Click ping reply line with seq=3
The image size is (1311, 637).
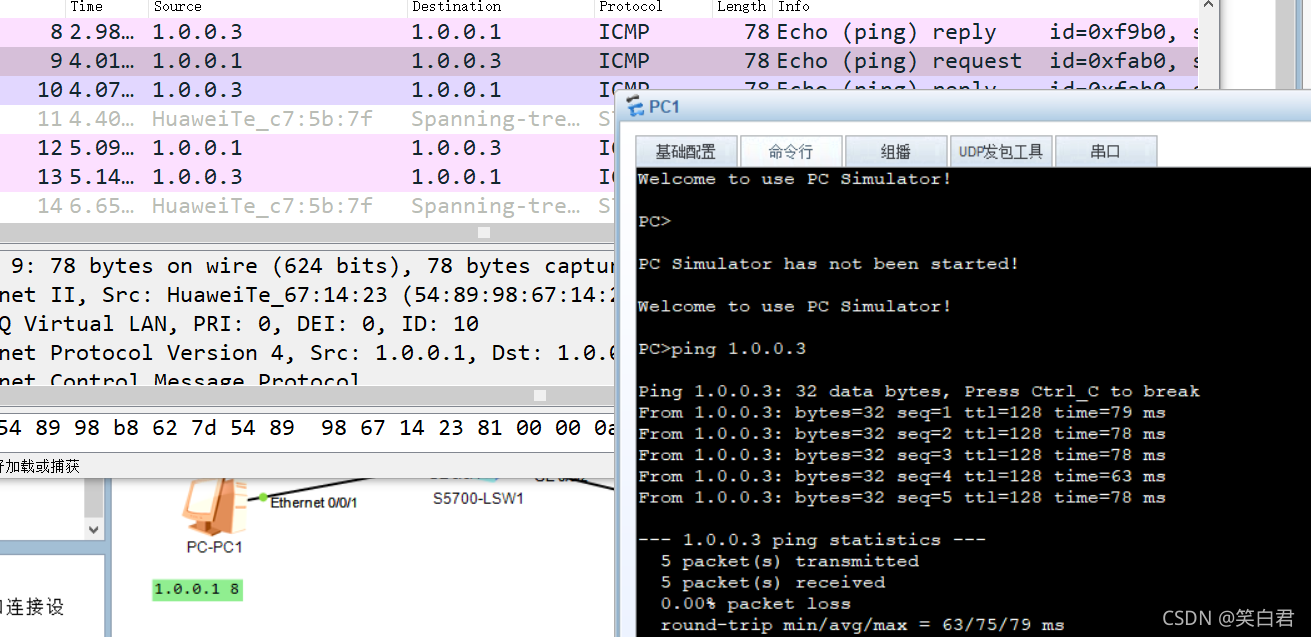(x=901, y=455)
